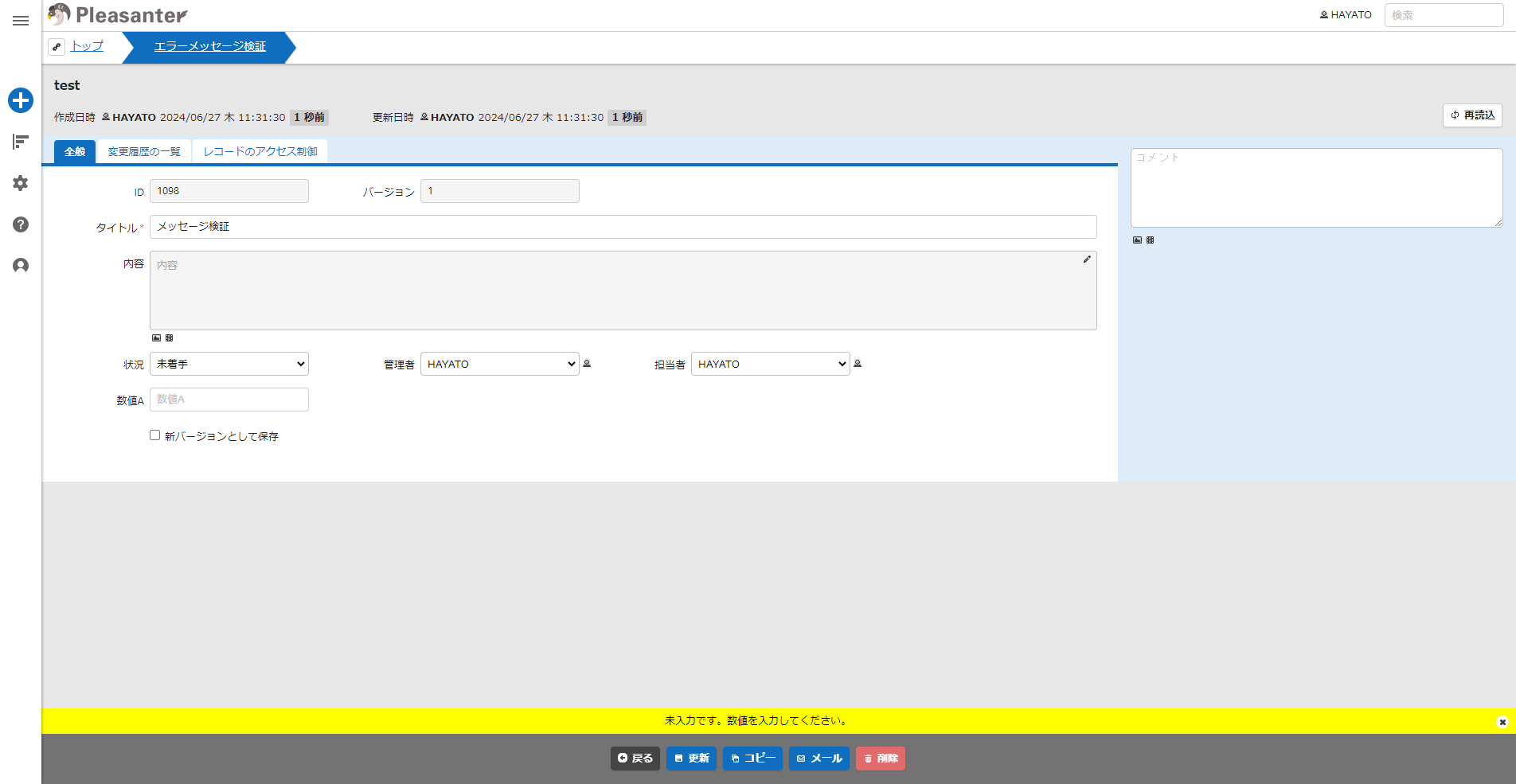Click the person icon next to 管理者 dropdown
The image size is (1516, 784).
tap(587, 364)
